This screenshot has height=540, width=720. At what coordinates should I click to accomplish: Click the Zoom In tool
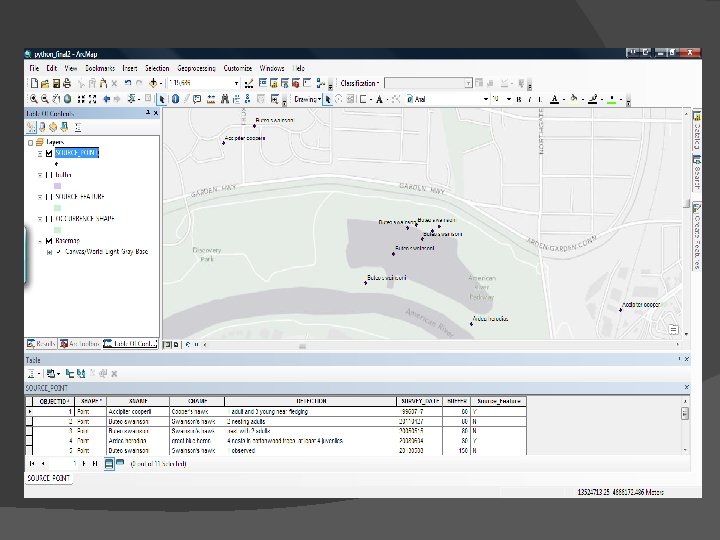tap(32, 99)
